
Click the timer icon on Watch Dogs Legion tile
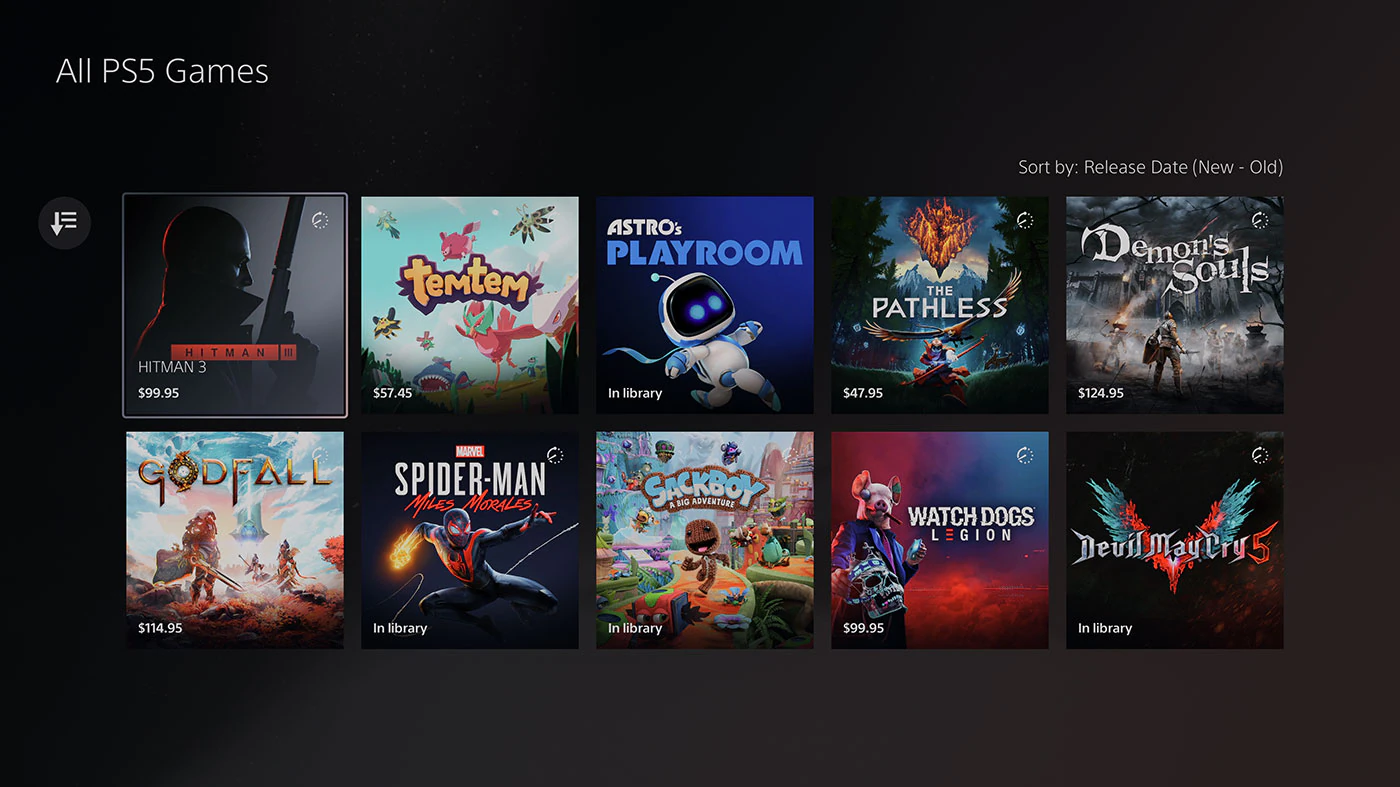[x=1025, y=455]
